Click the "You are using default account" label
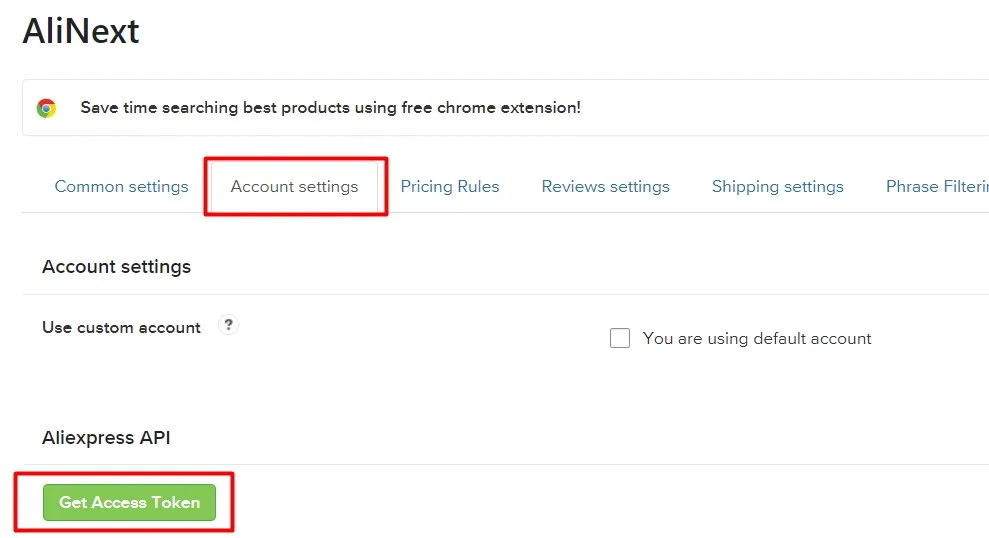This screenshot has height=538, width=989. [x=757, y=339]
